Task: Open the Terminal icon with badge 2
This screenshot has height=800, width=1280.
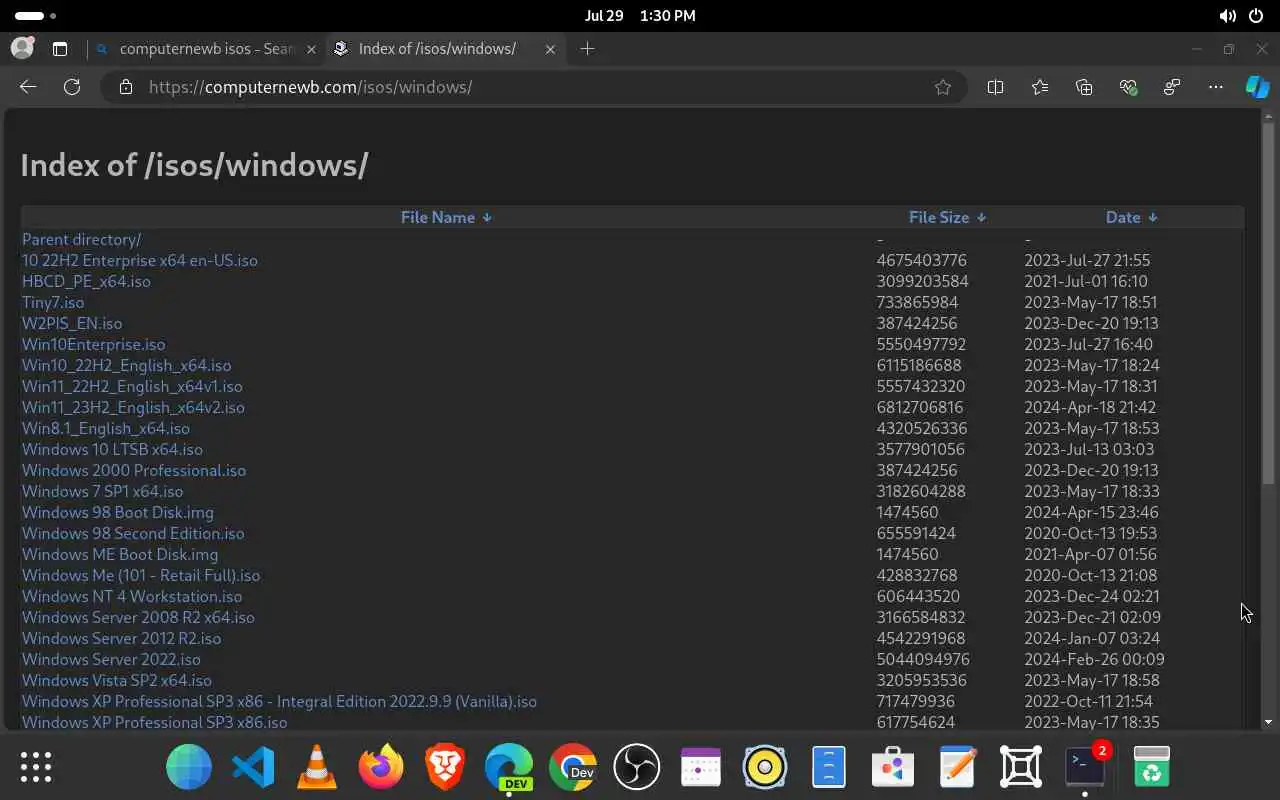Action: tap(1085, 767)
